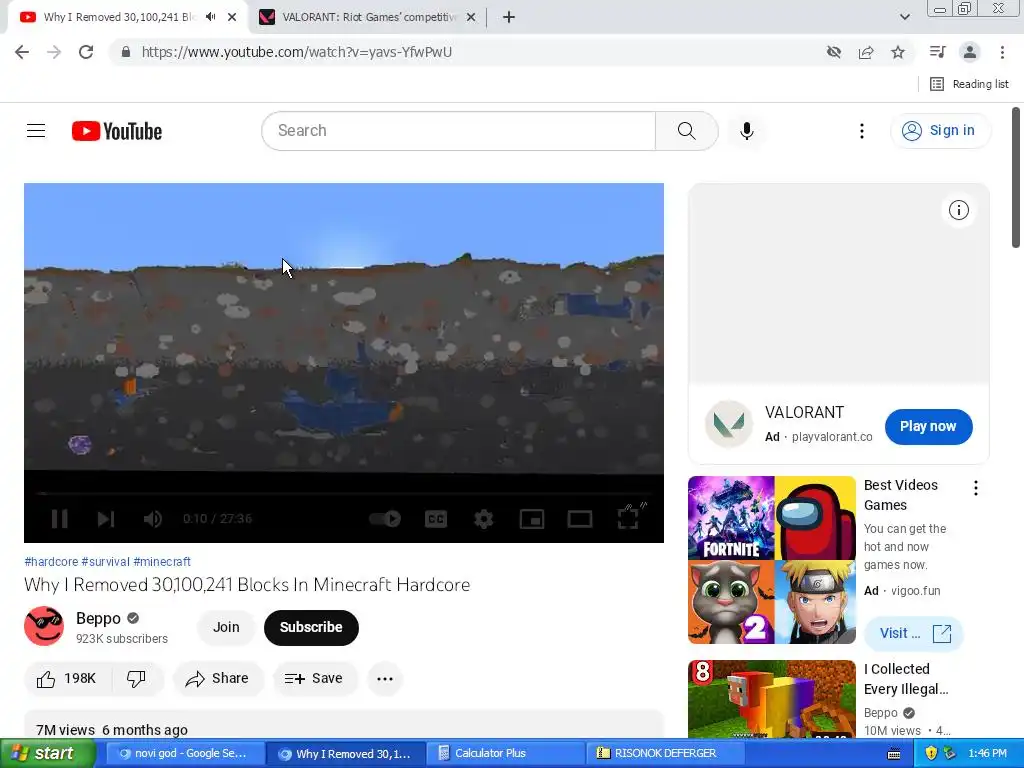Switch to novi god Google Search taskbar item
The image size is (1024, 768).
pyautogui.click(x=184, y=754)
